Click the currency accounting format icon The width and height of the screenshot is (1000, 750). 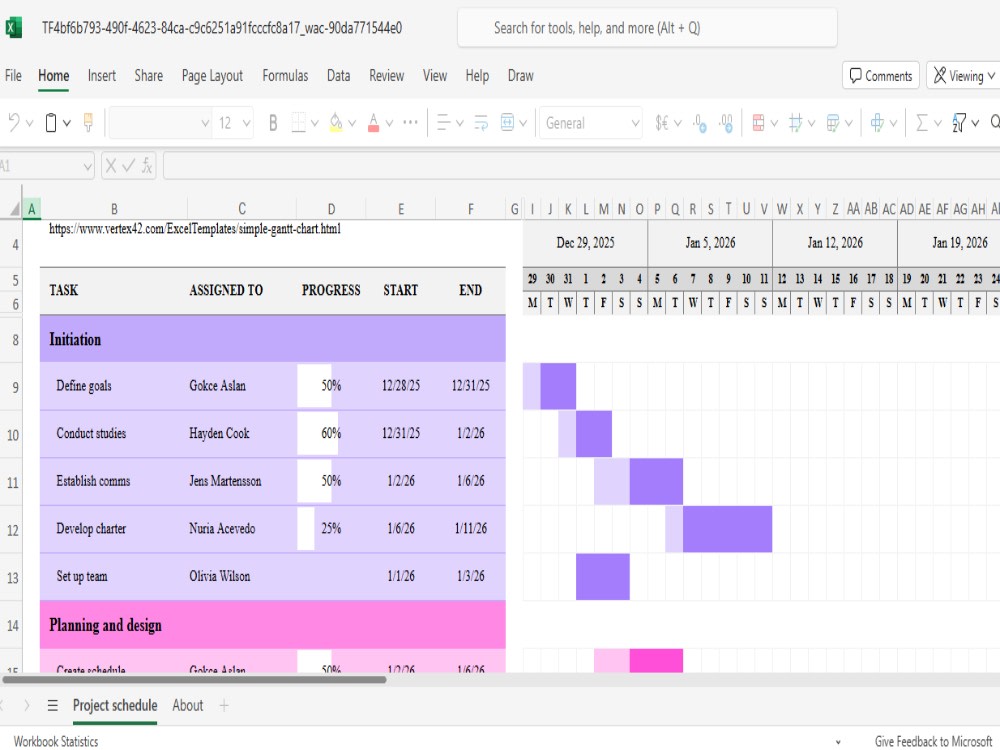point(662,122)
